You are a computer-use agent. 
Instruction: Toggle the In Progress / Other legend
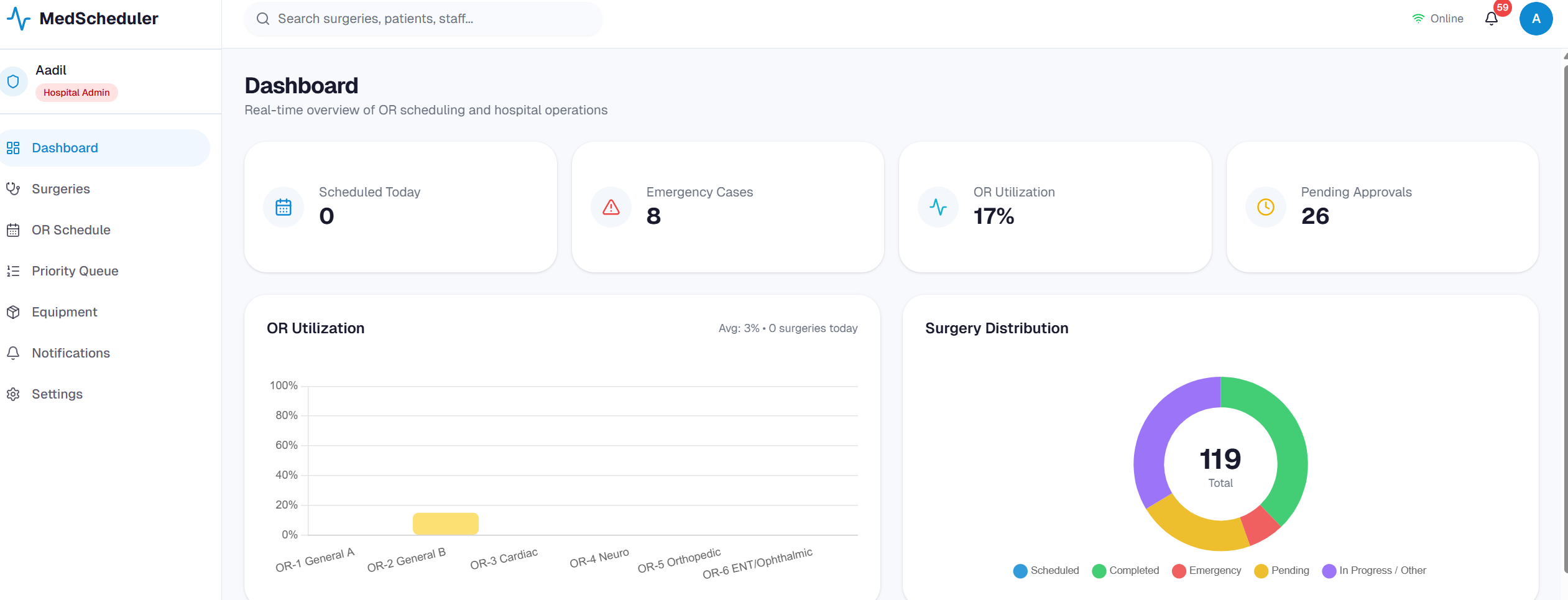coord(1374,570)
